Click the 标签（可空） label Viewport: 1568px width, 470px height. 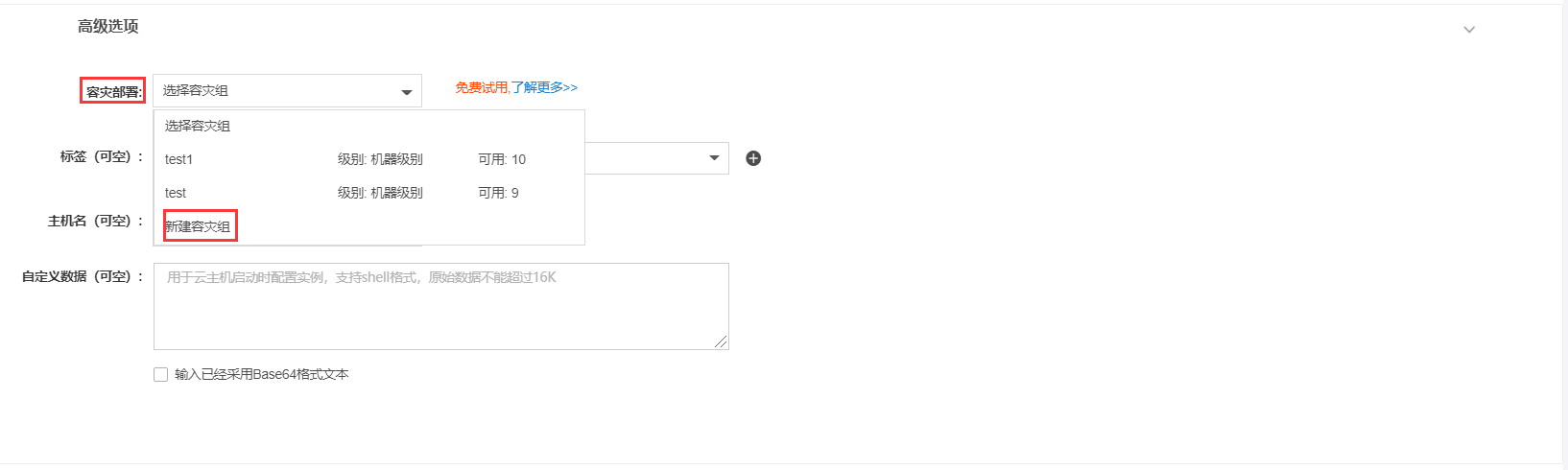[102, 156]
